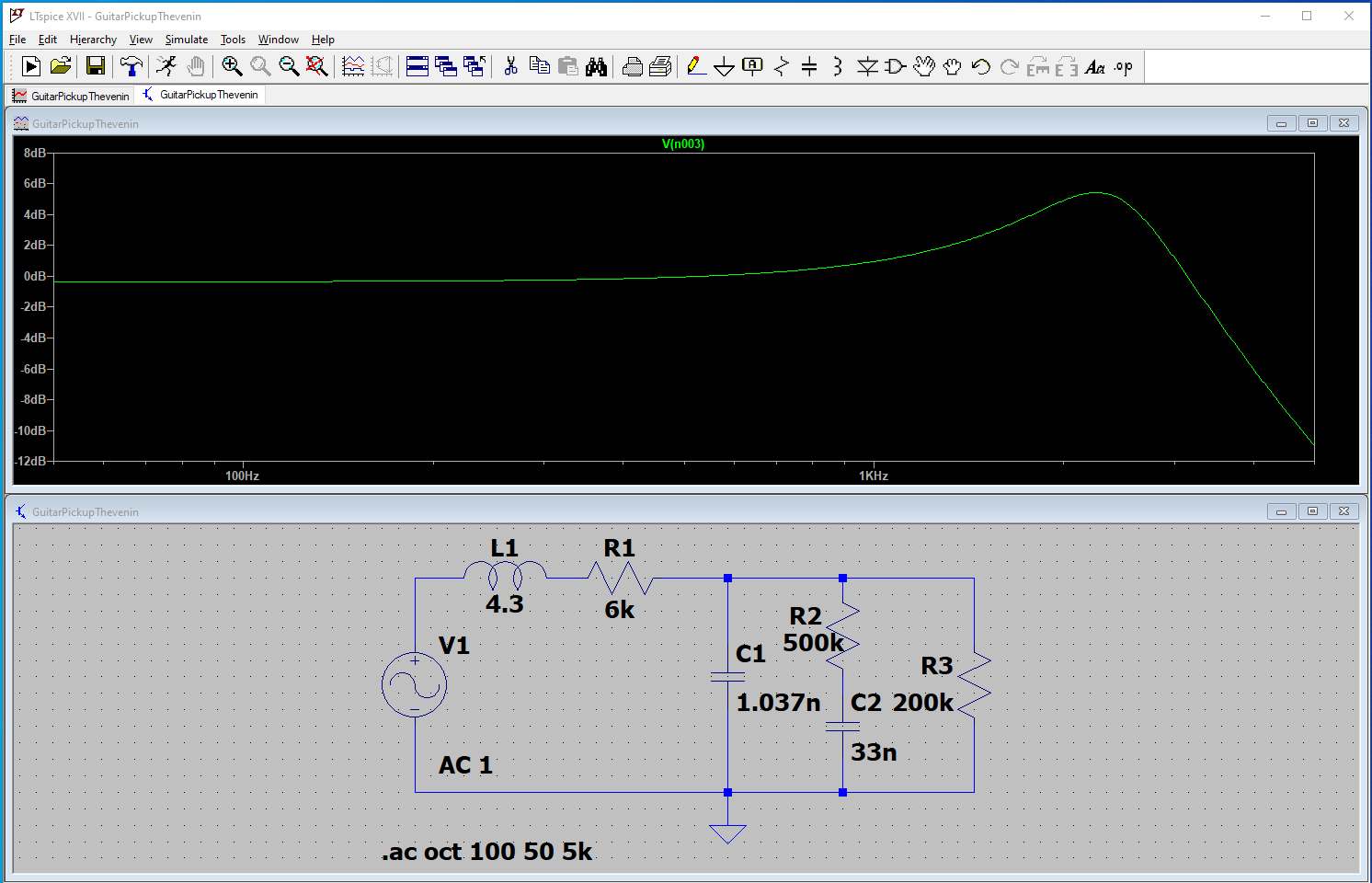Open the Control Panel hammer icon
This screenshot has height=883, width=1372.
(131, 66)
